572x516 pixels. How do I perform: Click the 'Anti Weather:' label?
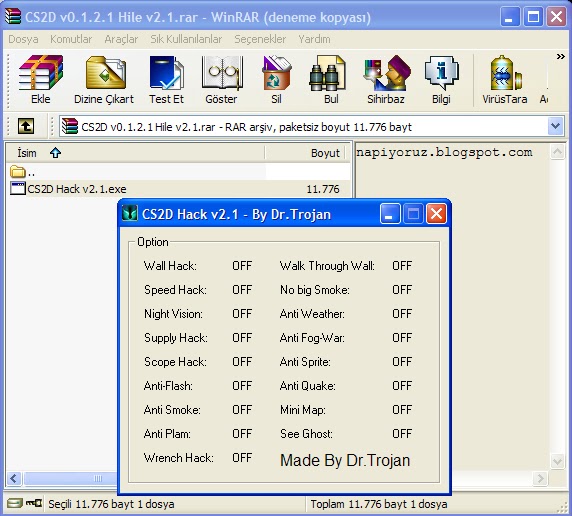click(312, 314)
